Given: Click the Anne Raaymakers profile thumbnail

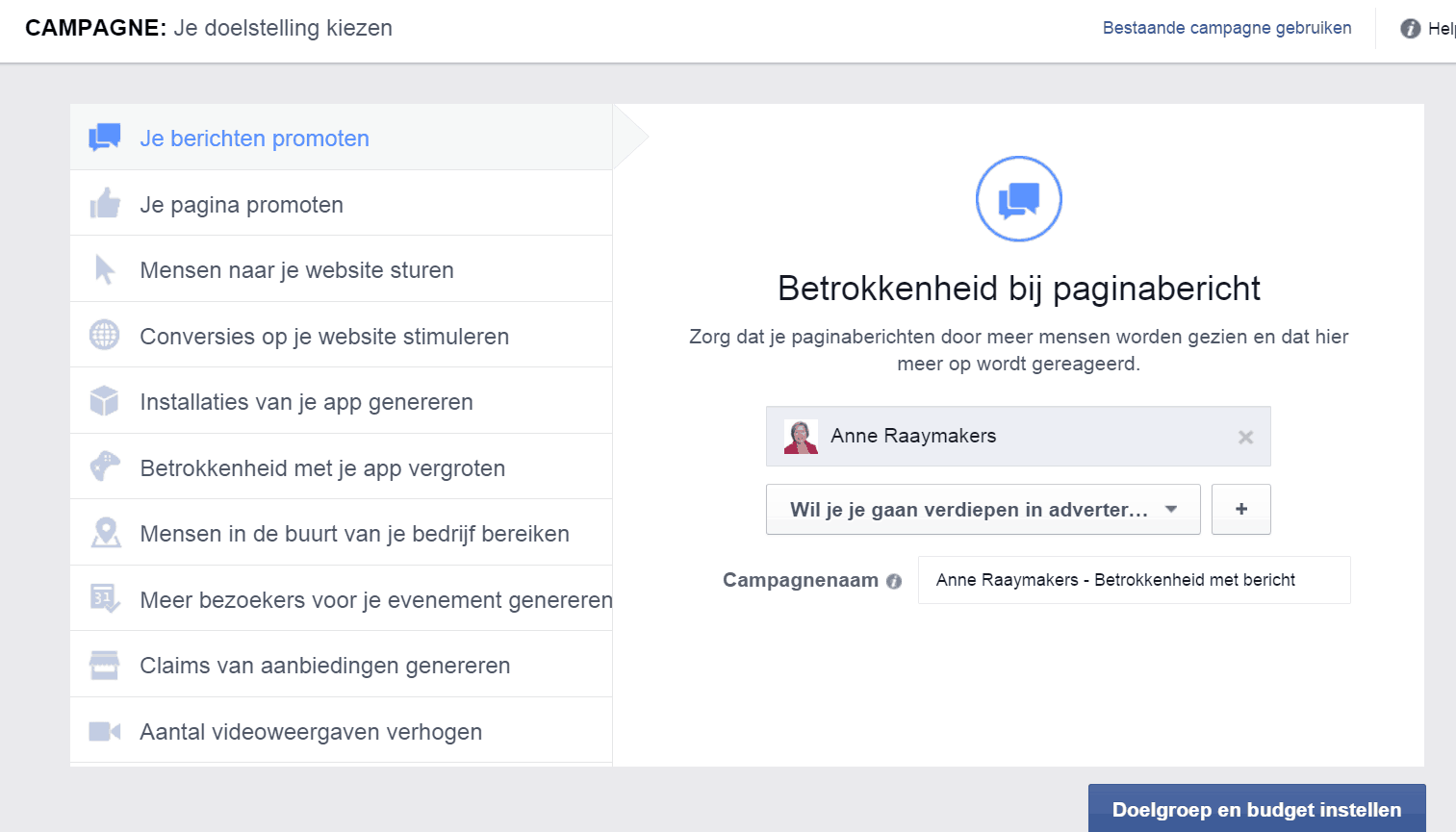Looking at the screenshot, I should click(801, 437).
